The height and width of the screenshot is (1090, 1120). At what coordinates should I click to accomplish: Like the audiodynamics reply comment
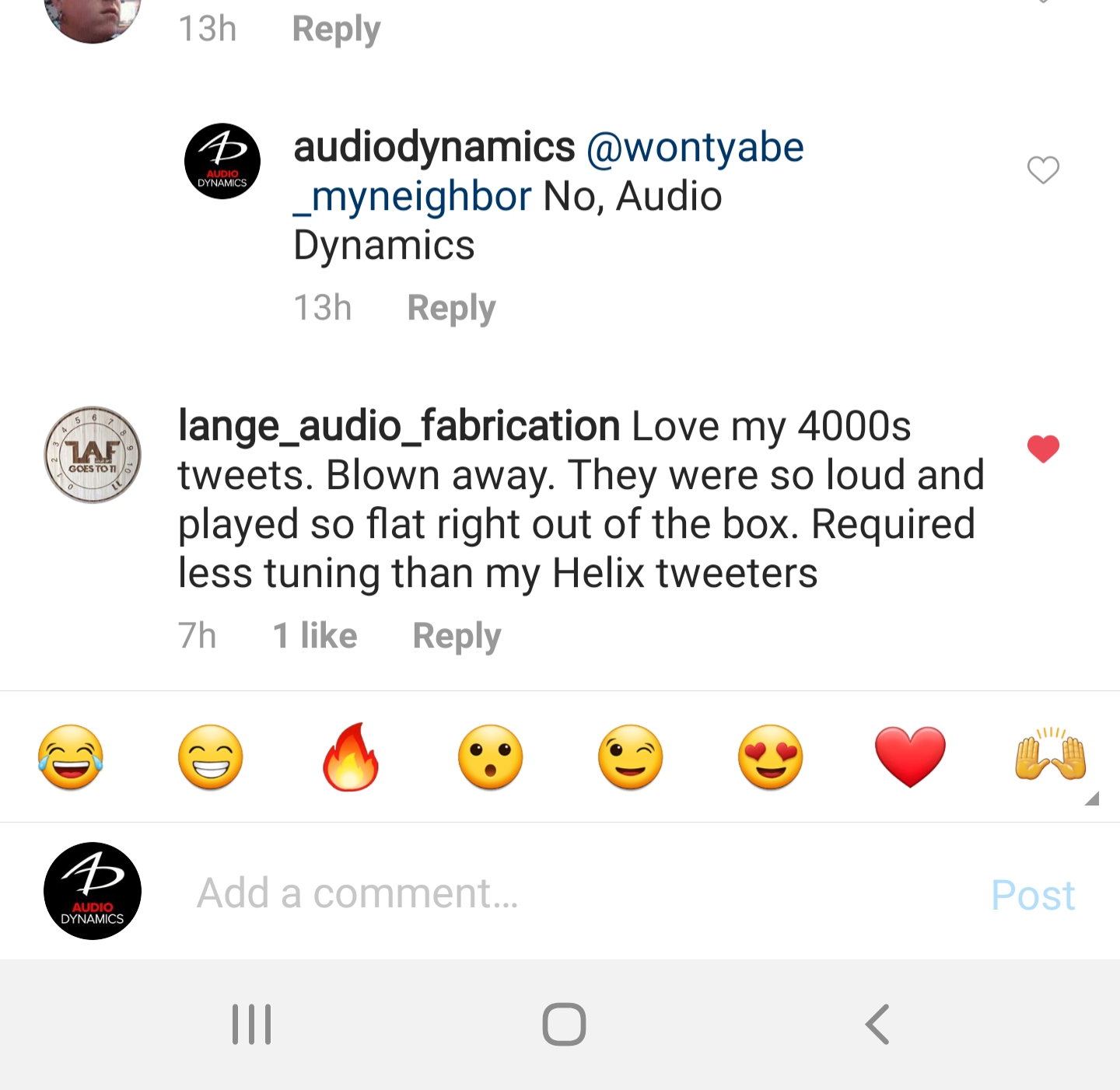1043,169
